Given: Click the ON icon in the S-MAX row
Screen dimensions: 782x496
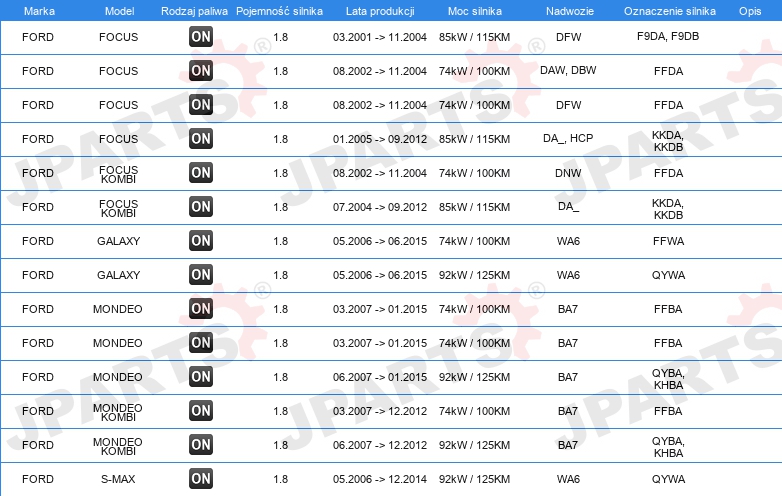Looking at the screenshot, I should click(201, 479).
